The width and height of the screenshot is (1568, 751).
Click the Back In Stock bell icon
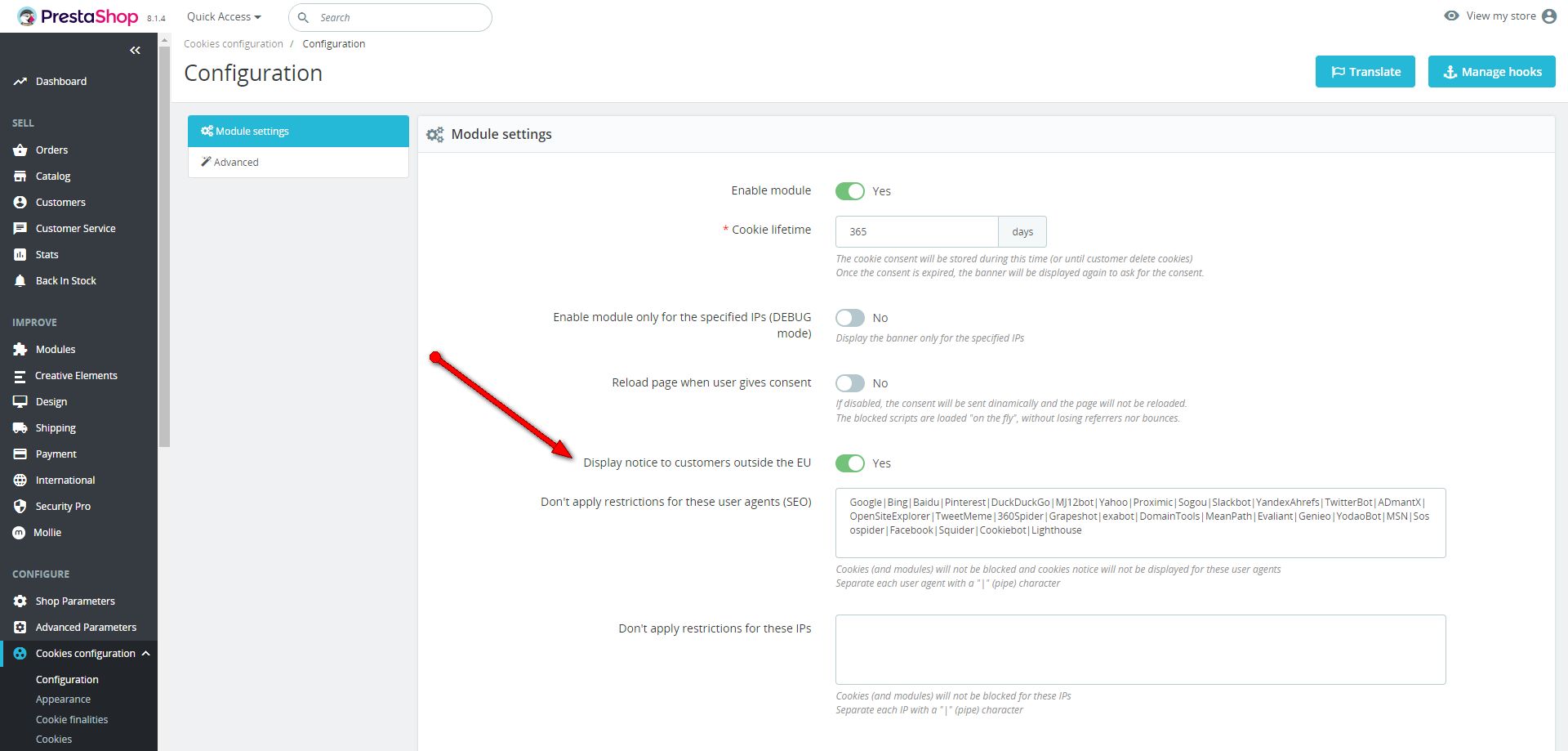[x=20, y=281]
